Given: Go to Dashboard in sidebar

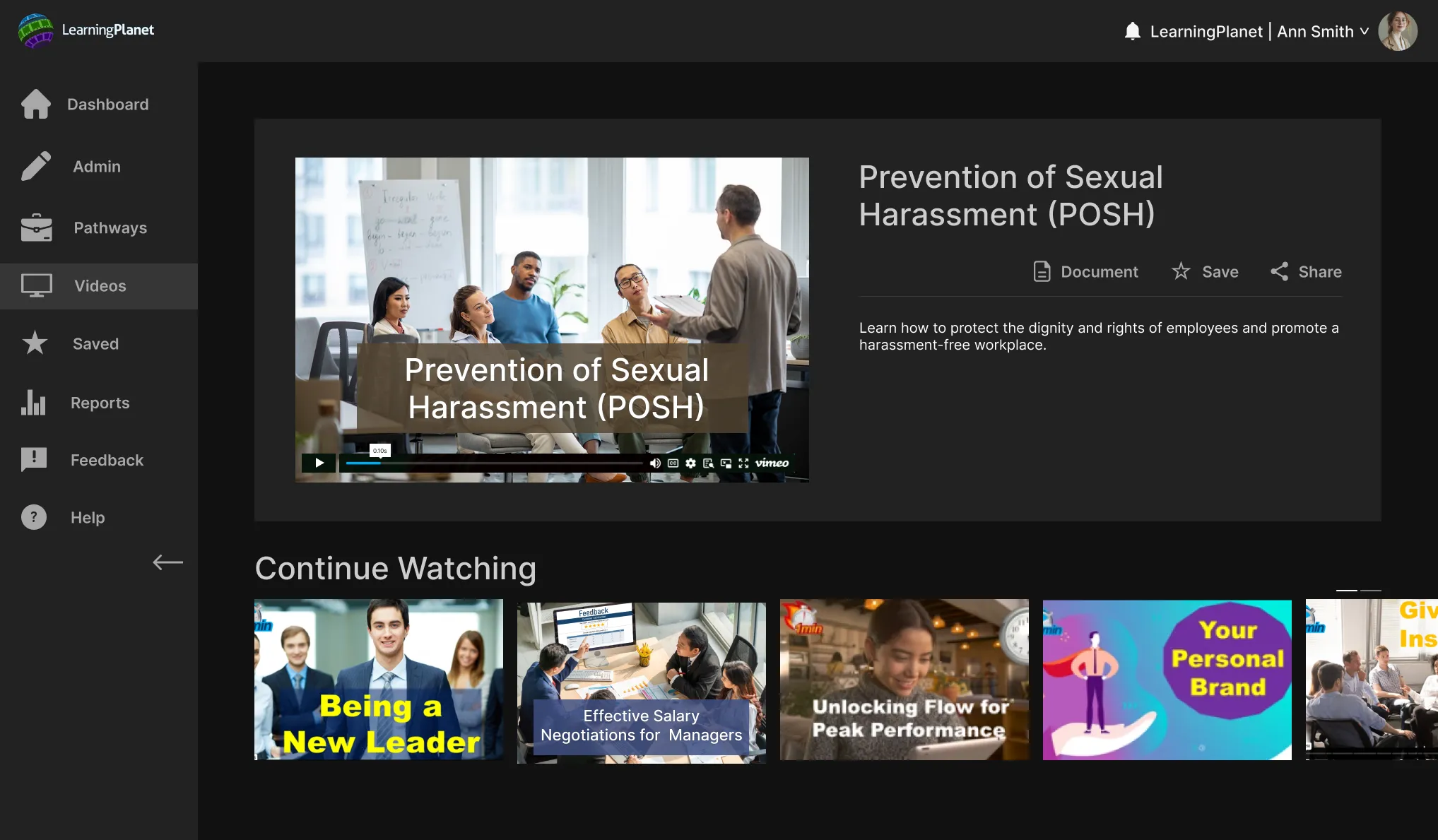Looking at the screenshot, I should (x=107, y=105).
